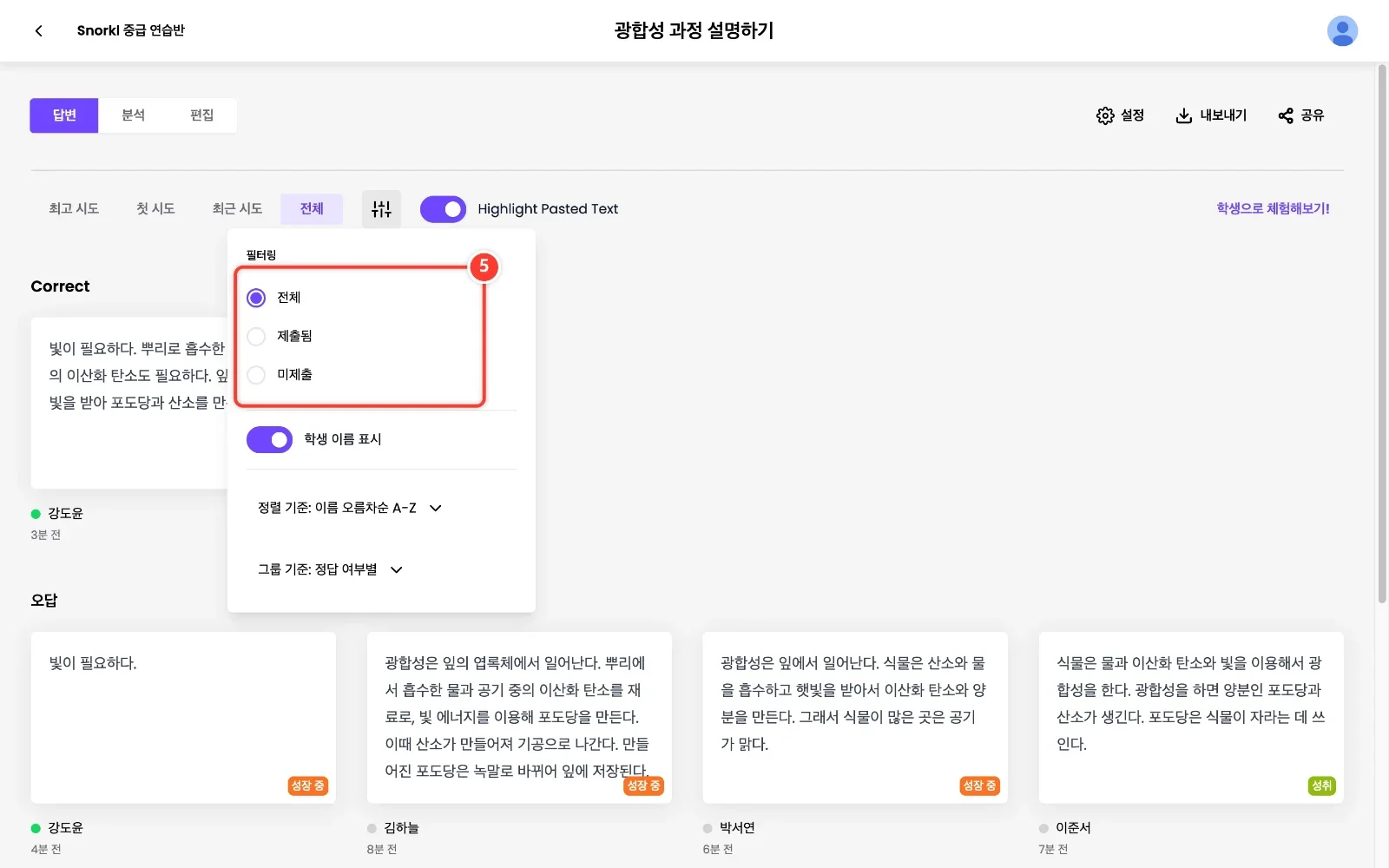This screenshot has height=868, width=1389.
Task: Go back using the left chevron icon
Action: point(38,30)
